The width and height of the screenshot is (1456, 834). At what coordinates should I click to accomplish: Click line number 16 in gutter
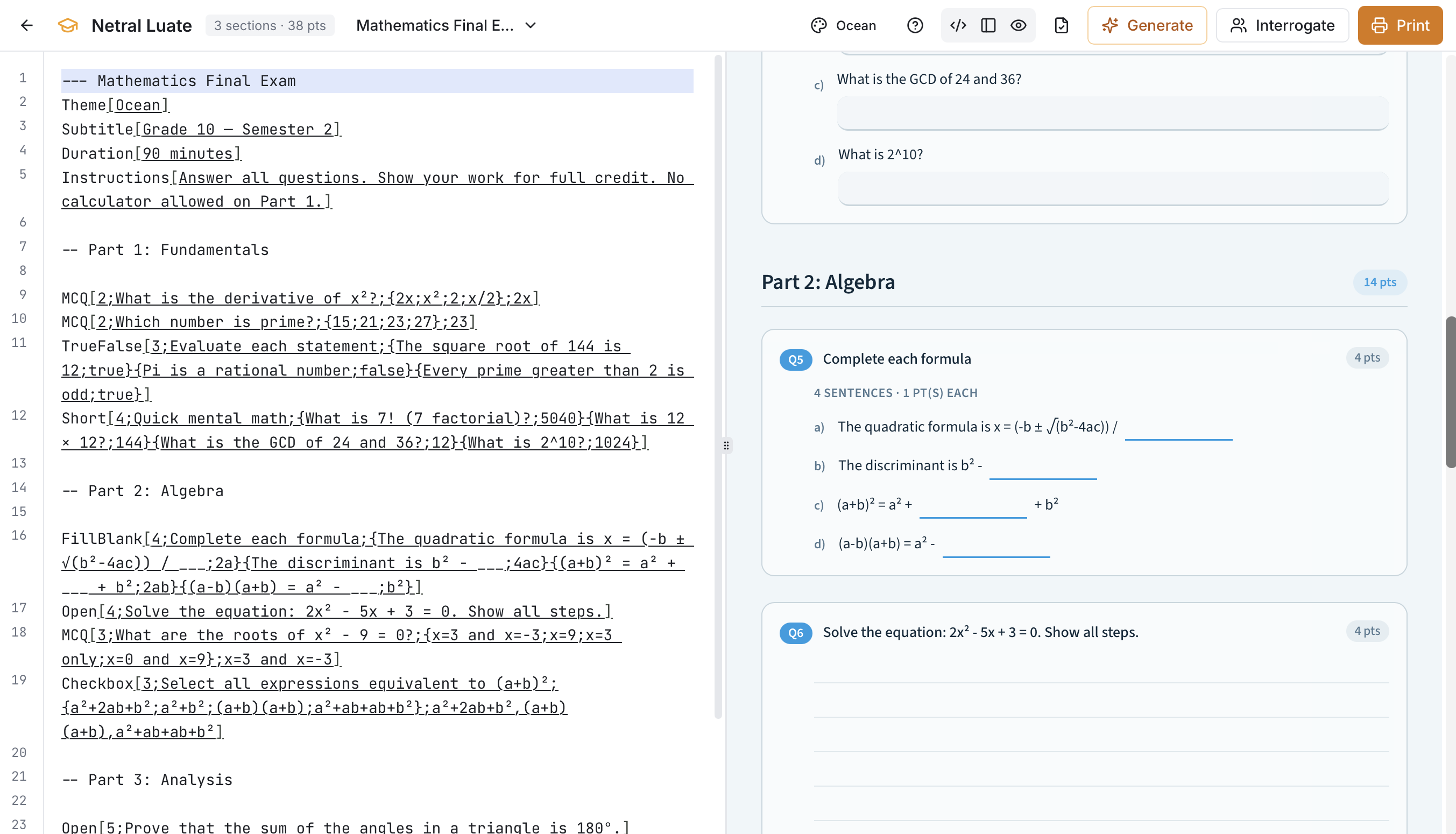tap(19, 535)
